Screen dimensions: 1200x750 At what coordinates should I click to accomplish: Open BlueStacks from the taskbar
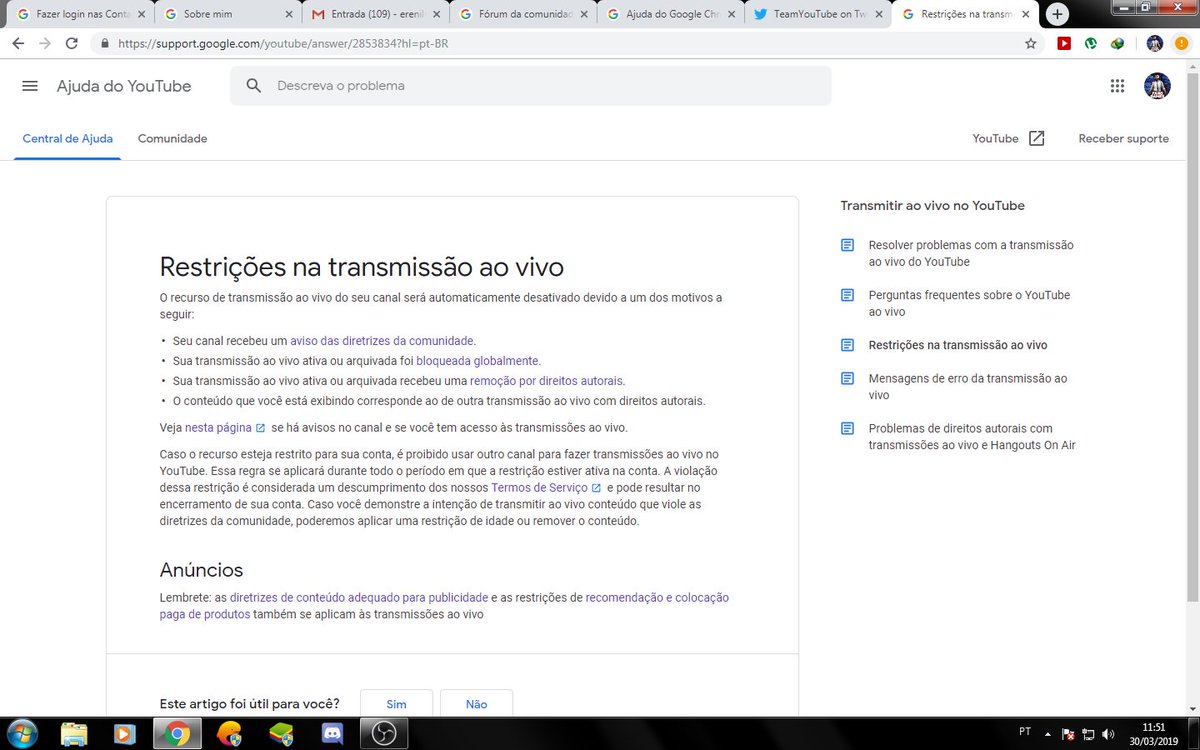[281, 733]
